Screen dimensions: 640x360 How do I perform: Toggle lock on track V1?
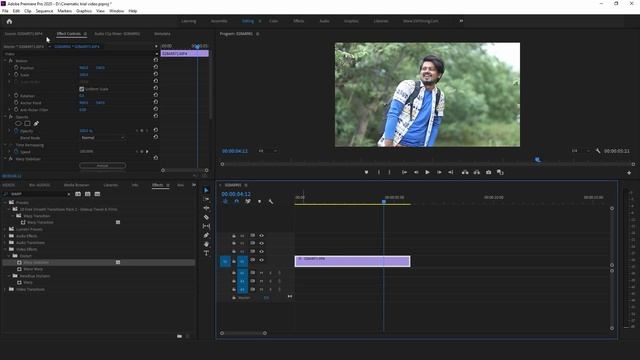point(234,260)
